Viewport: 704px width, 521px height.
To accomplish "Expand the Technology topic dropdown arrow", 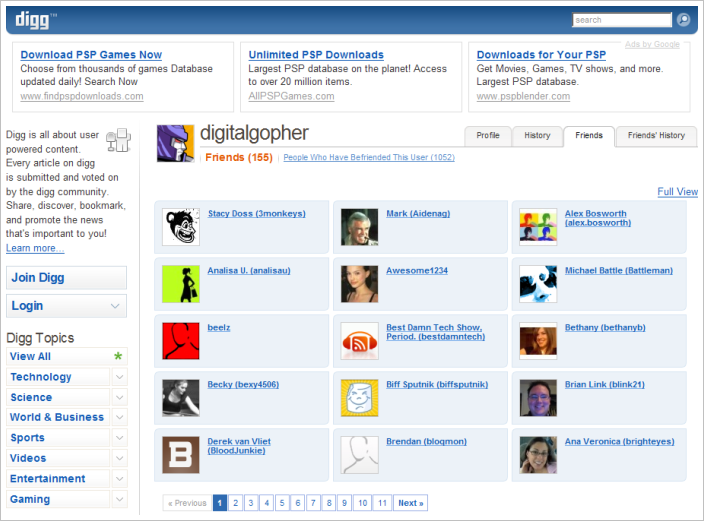I will 119,377.
